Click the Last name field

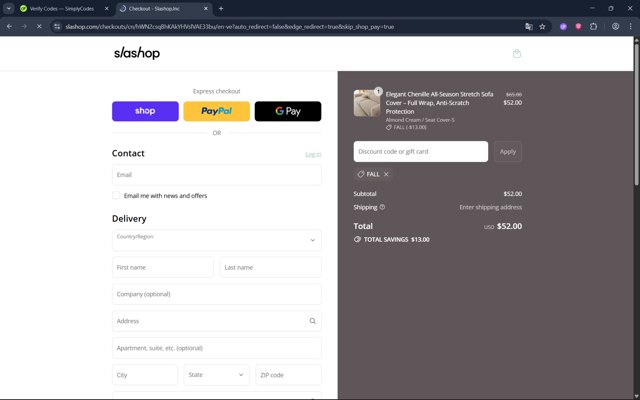271,267
